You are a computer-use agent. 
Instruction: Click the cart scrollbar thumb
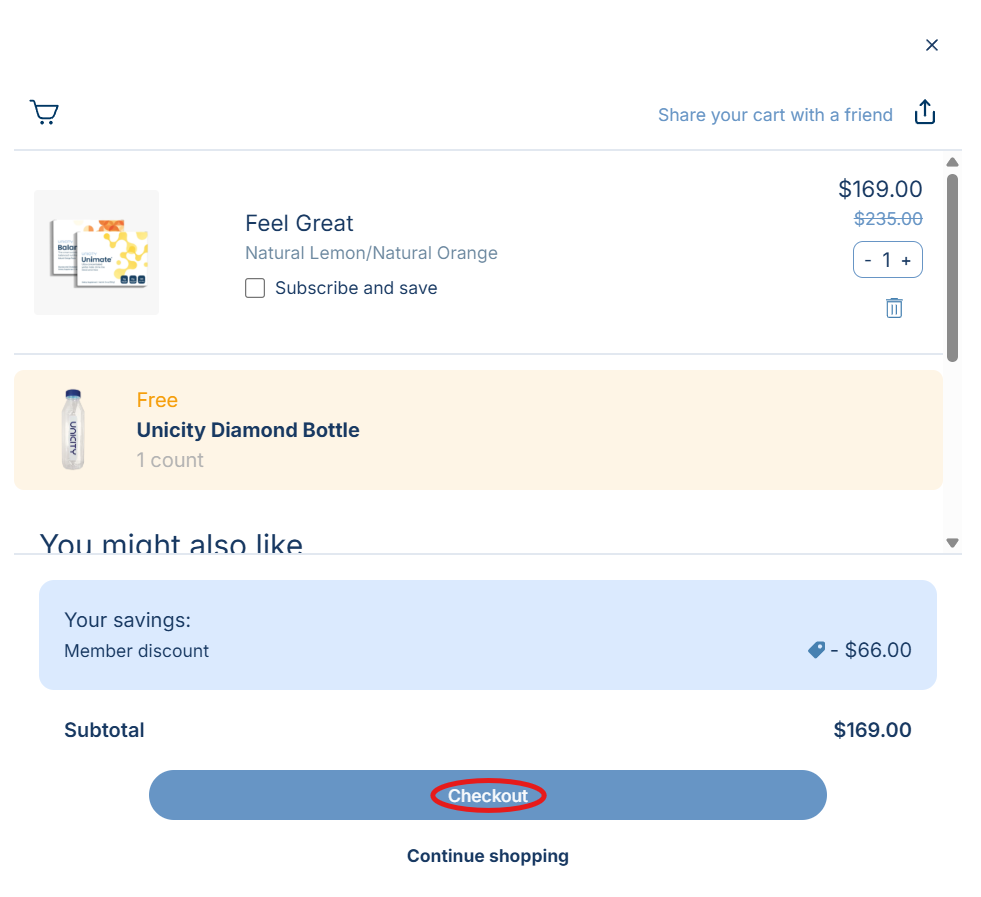point(952,268)
